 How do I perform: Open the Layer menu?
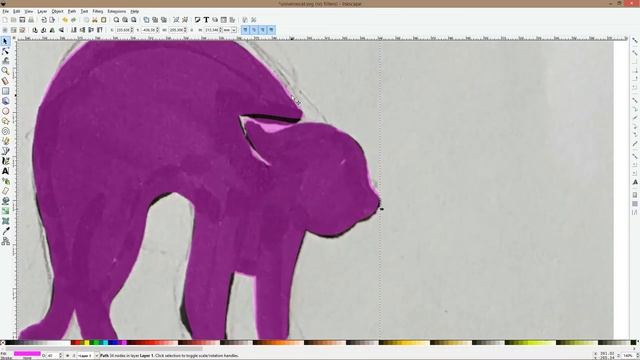(42, 11)
